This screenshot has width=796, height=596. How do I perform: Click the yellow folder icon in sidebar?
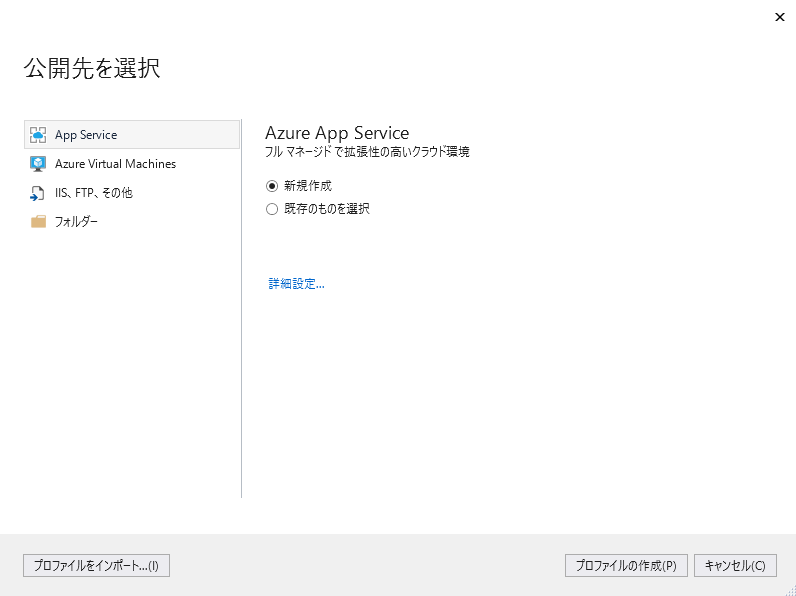(38, 222)
